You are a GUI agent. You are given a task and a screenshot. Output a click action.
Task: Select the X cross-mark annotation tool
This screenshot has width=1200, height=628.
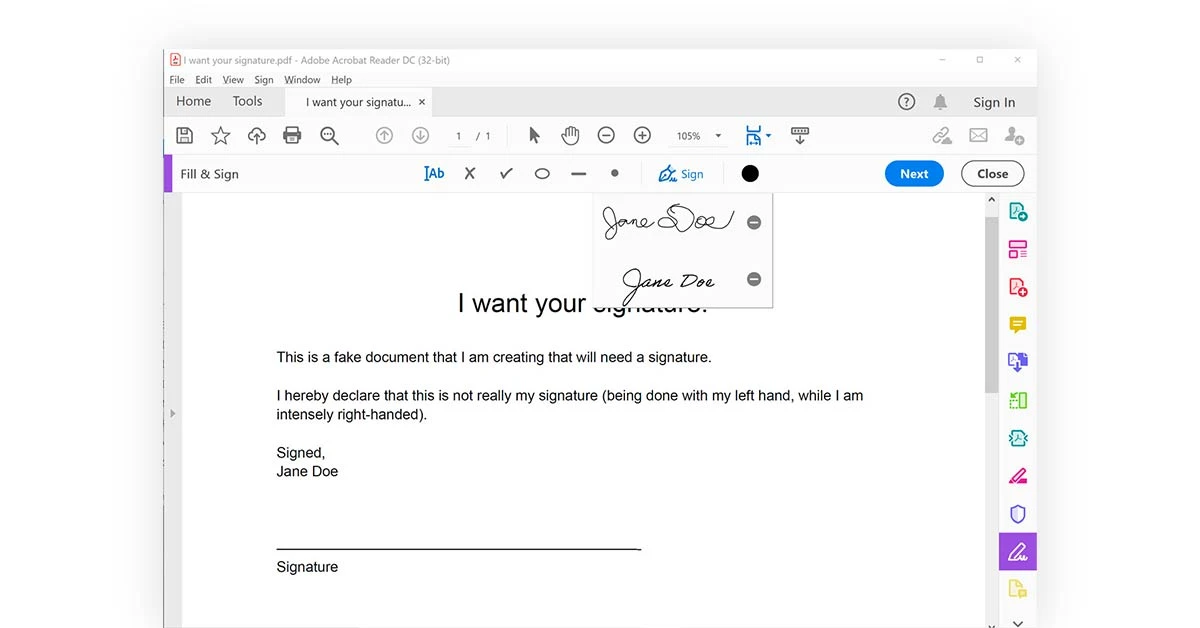[x=469, y=173]
